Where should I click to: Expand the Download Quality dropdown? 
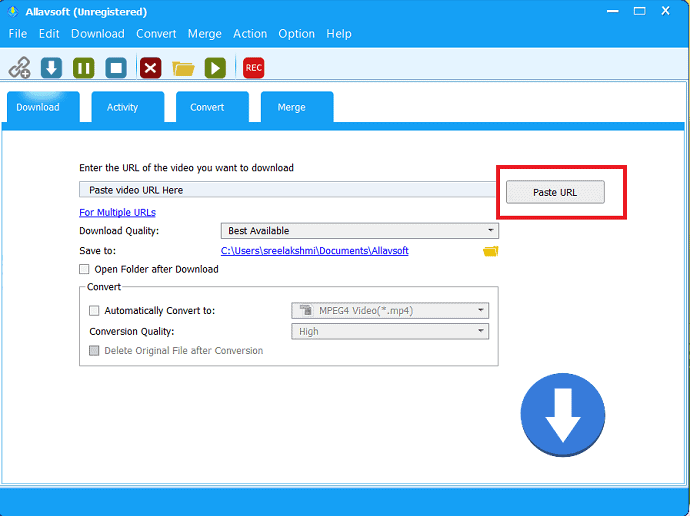360,231
